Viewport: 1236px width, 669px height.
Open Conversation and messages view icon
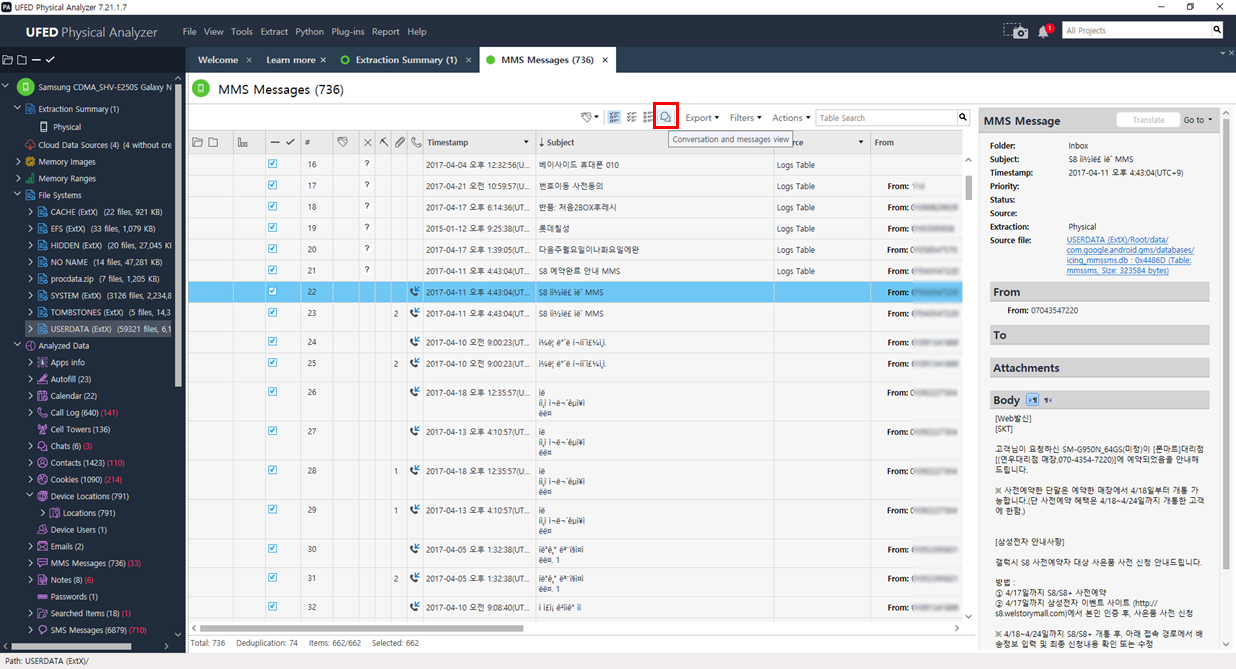(x=666, y=118)
